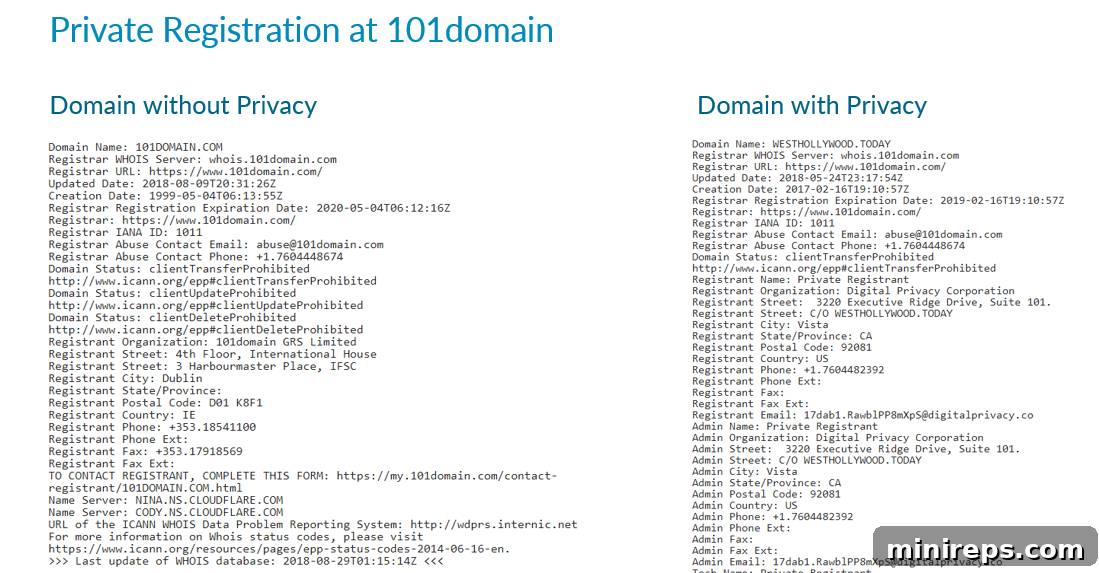Click 'Admin Postal Code: 92081' line

click(766, 494)
